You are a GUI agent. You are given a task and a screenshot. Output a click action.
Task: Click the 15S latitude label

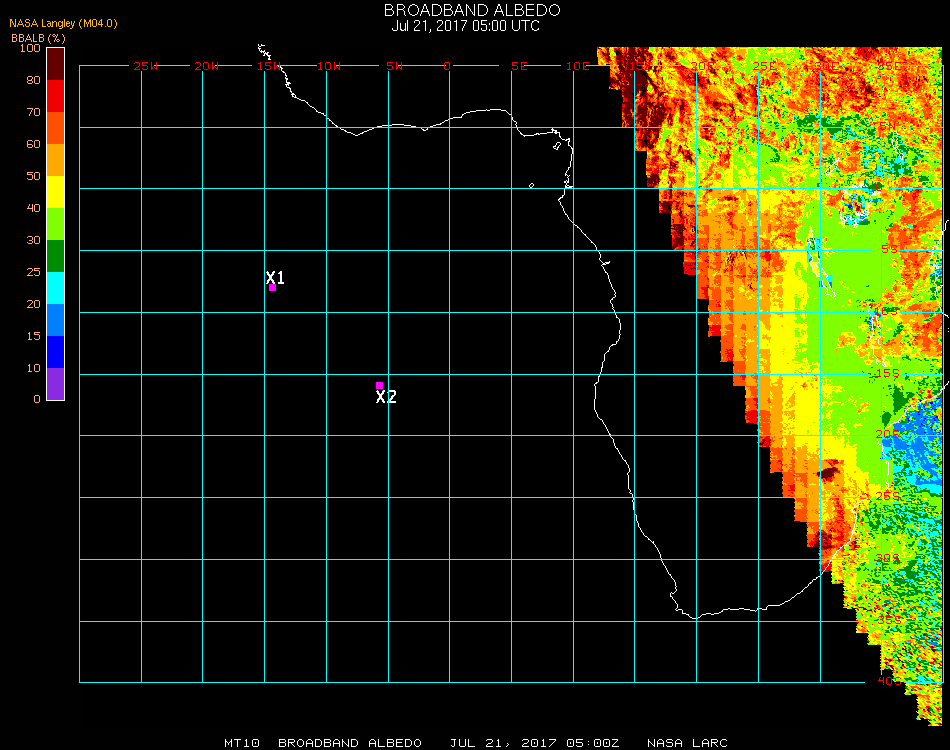tap(888, 373)
